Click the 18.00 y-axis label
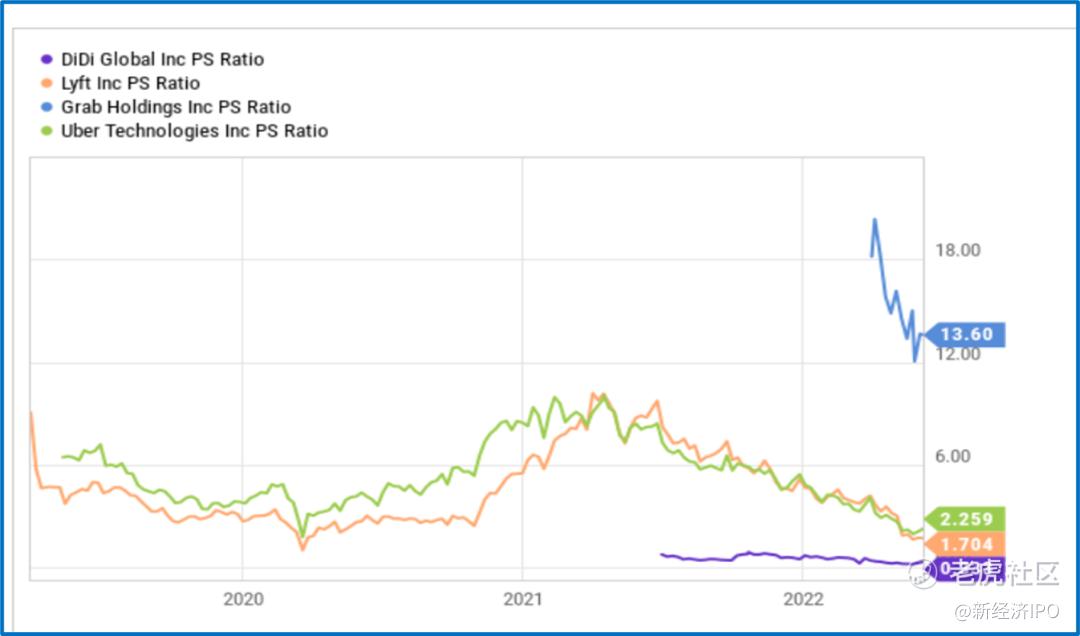 tap(955, 251)
